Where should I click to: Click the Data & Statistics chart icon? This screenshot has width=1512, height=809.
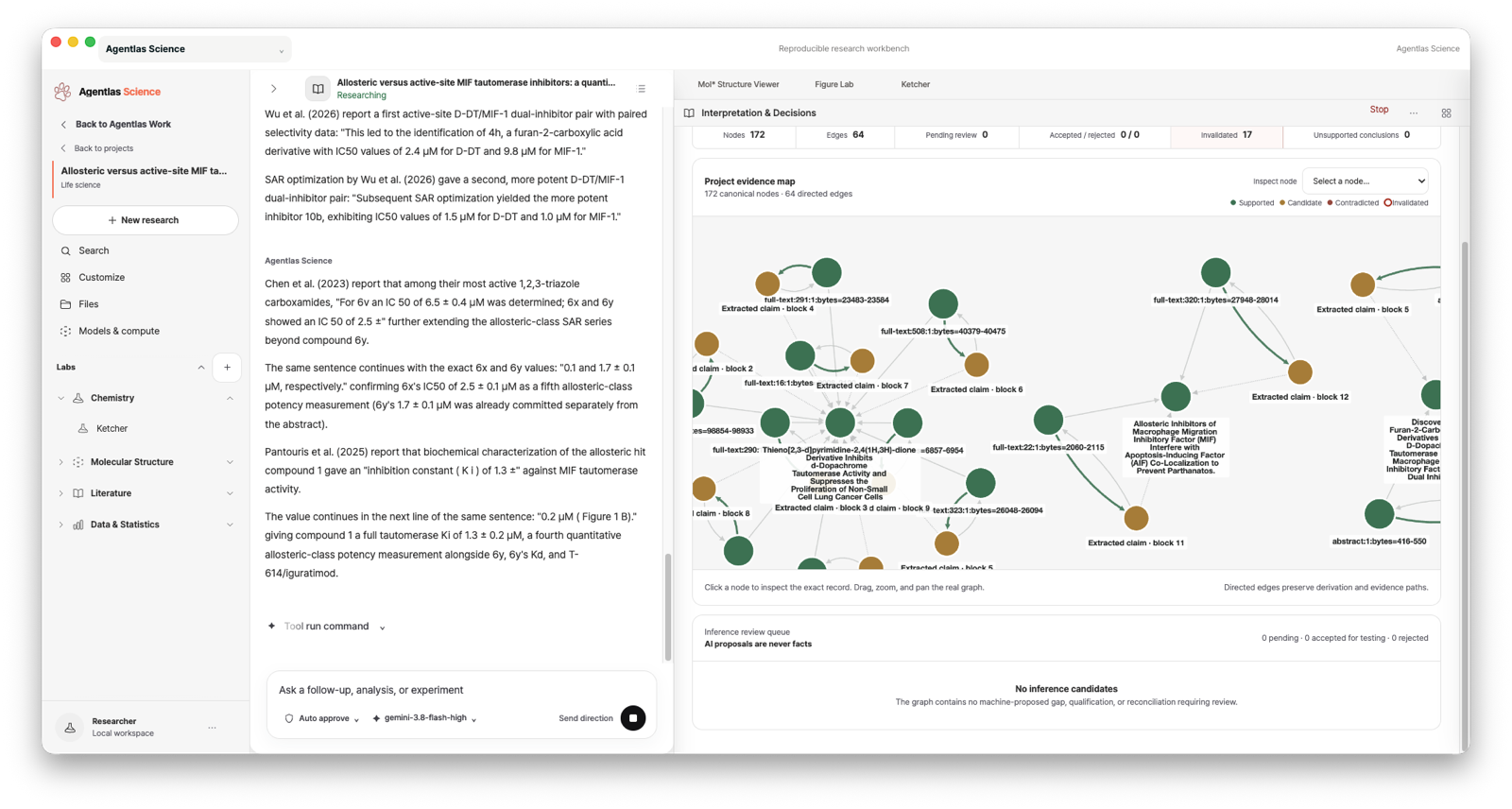point(78,525)
